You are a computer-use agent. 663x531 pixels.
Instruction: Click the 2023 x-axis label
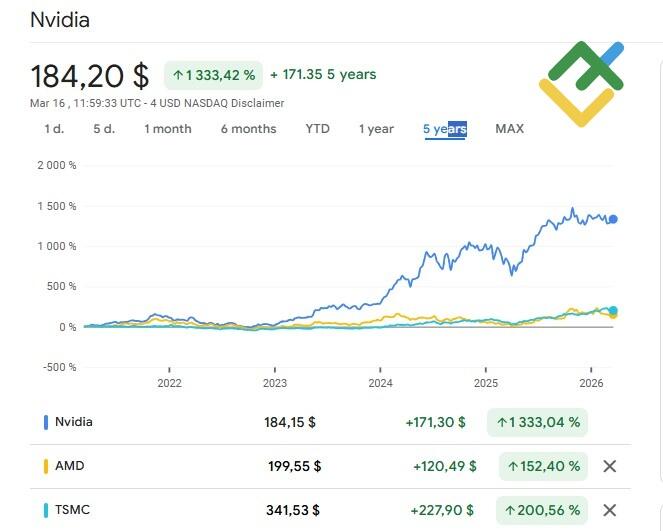tap(275, 383)
